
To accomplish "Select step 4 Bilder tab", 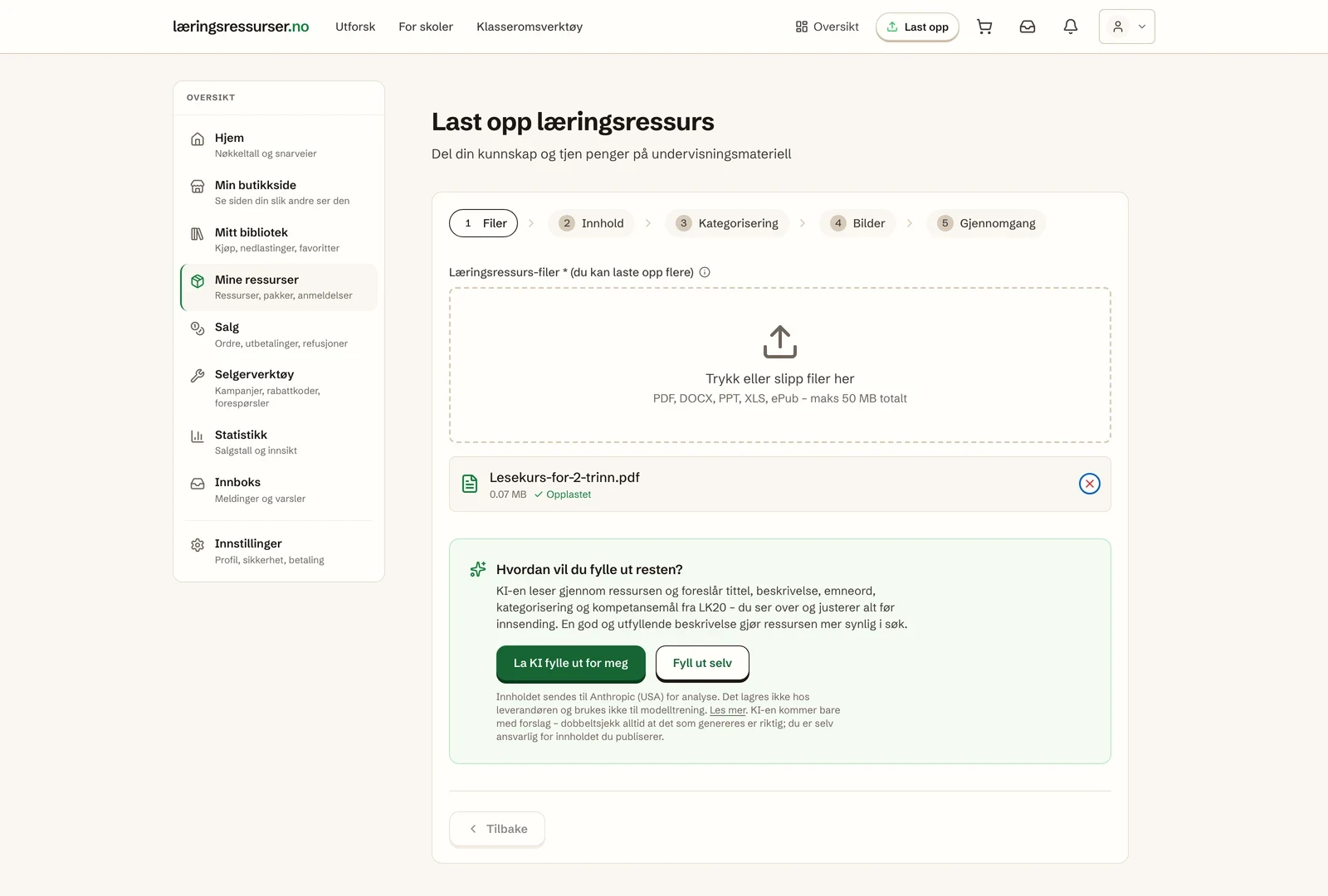I will point(857,223).
